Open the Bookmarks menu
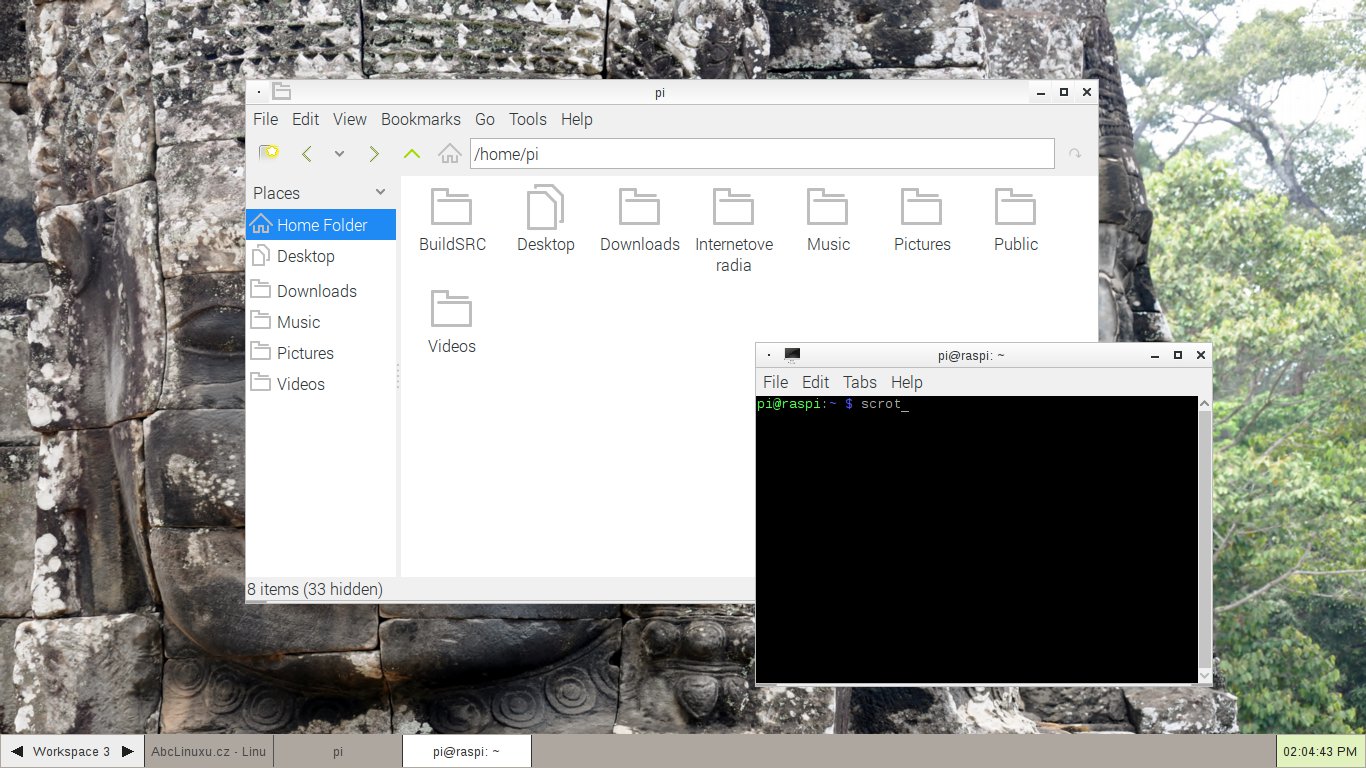Screen dimensions: 1366x768 (x=420, y=119)
